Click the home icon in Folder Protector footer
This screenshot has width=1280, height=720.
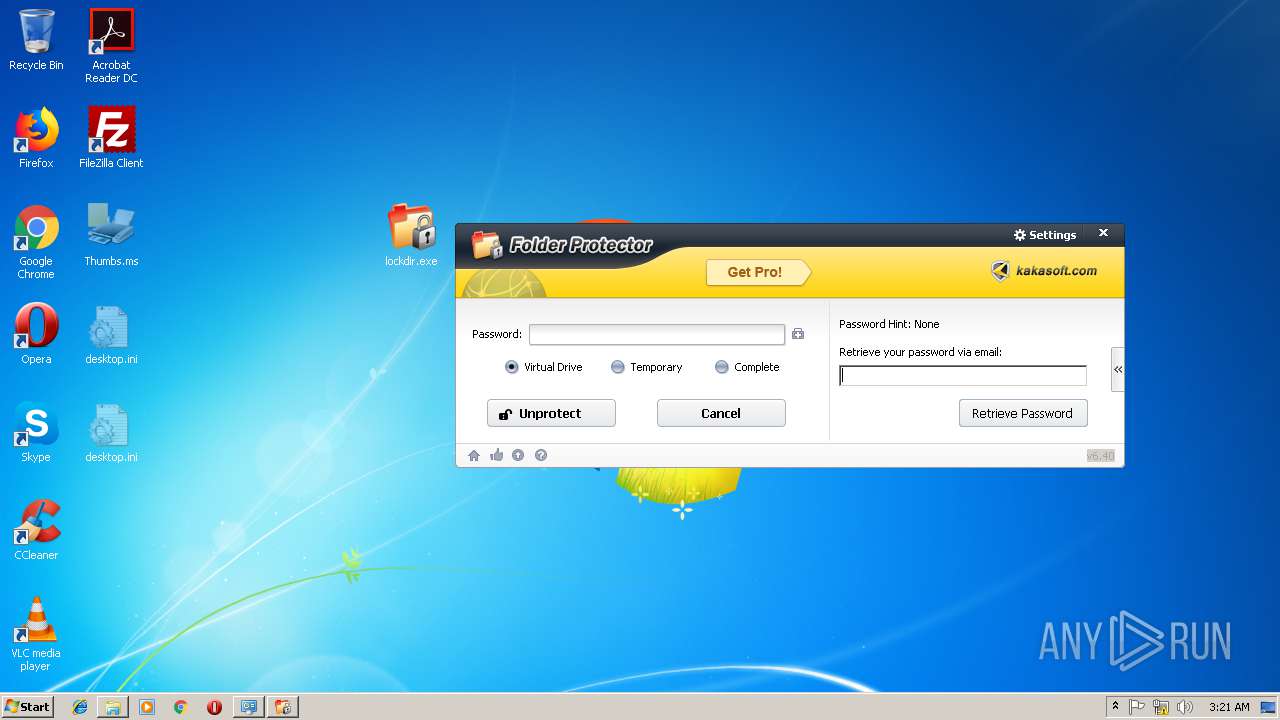[474, 455]
